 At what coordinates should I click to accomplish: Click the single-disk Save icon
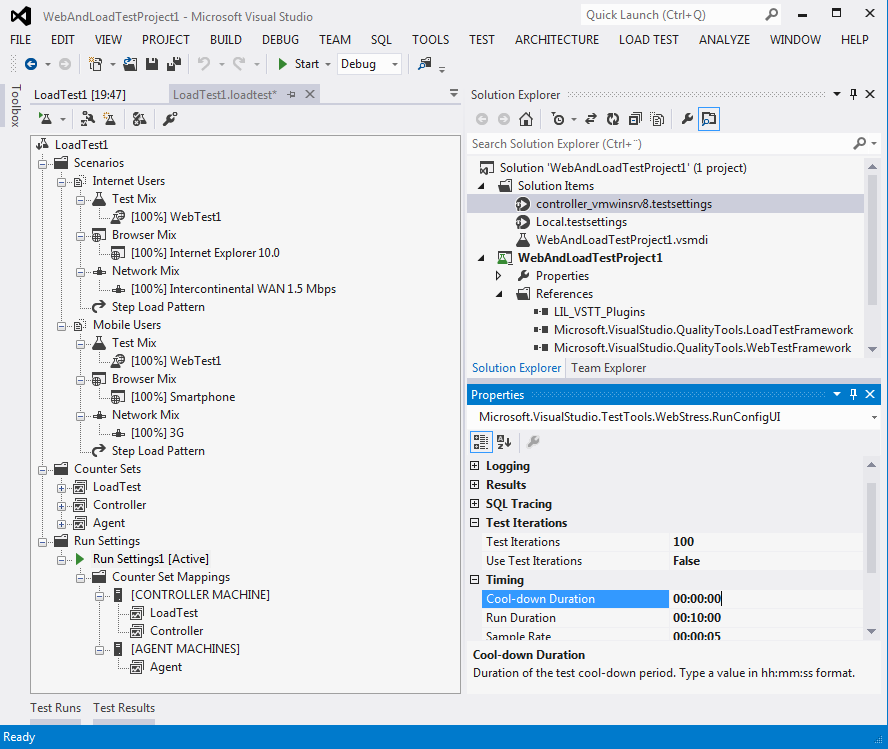coord(152,64)
